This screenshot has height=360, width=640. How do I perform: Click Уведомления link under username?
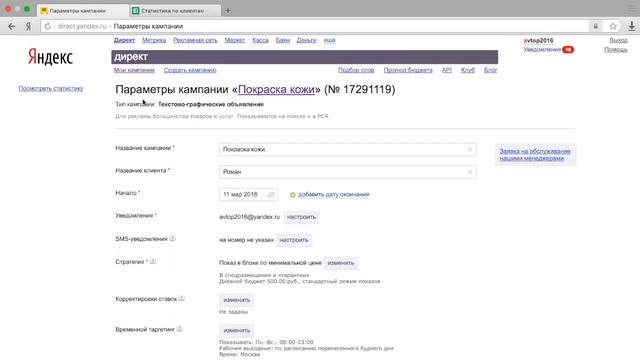click(x=542, y=49)
